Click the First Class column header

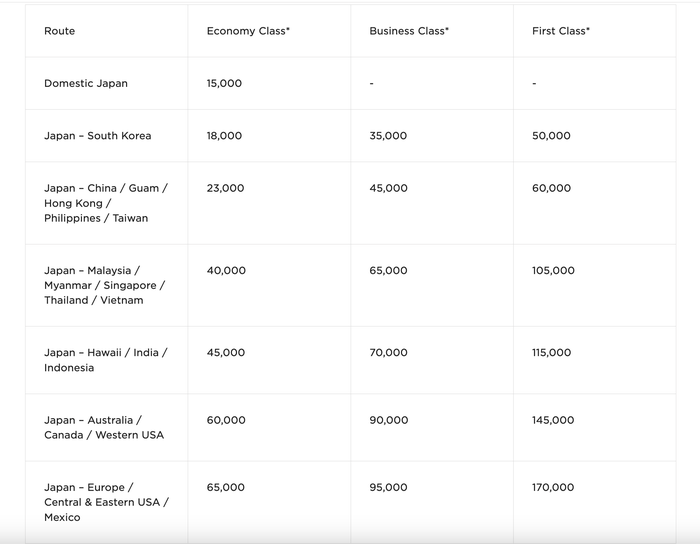[561, 31]
